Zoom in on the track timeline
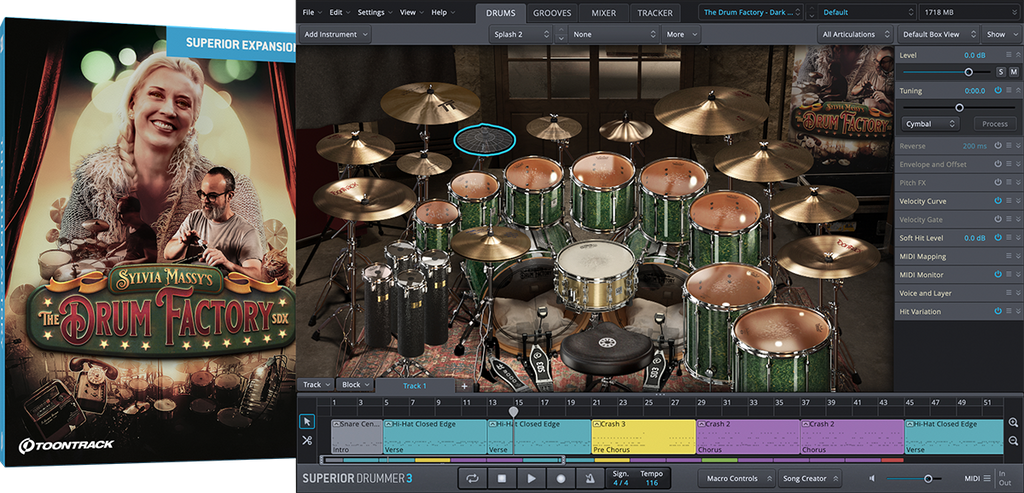Screen dimensions: 1024x493 point(1014,423)
